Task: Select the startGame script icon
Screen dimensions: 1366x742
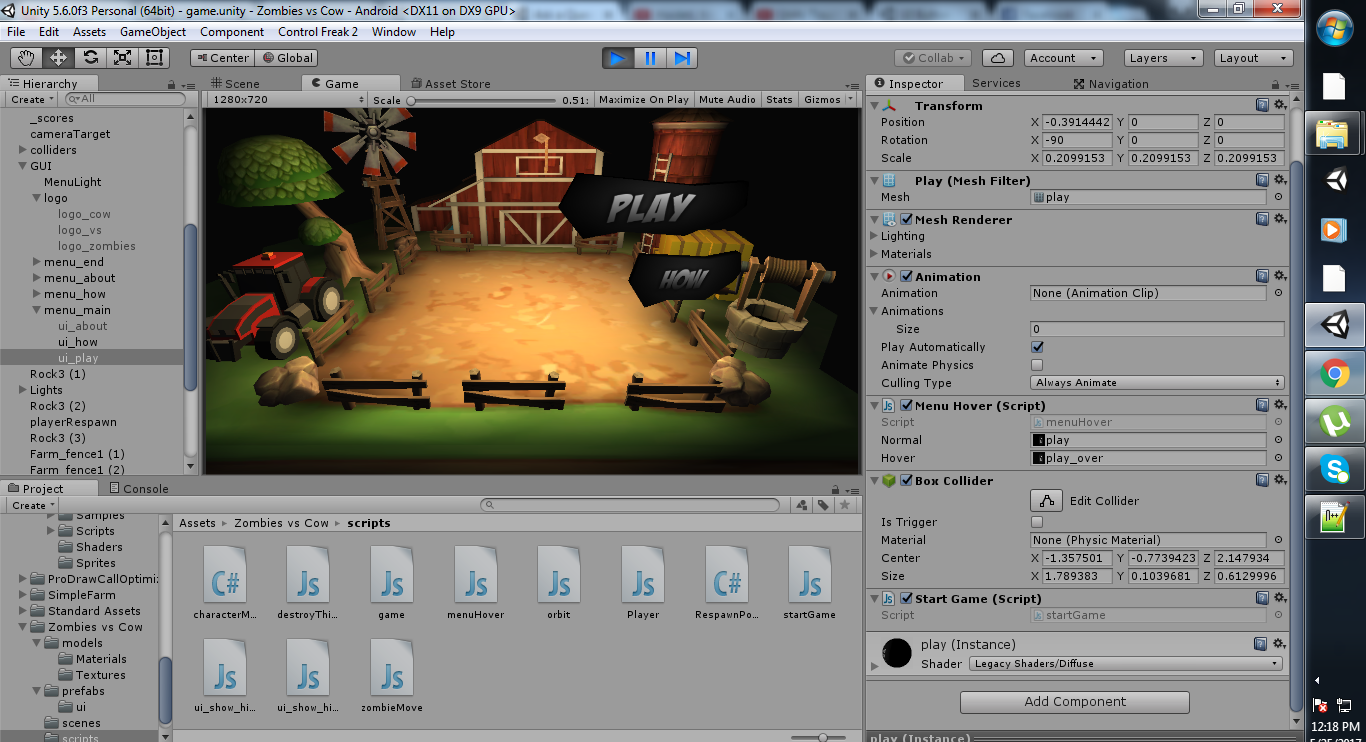Action: (x=810, y=575)
